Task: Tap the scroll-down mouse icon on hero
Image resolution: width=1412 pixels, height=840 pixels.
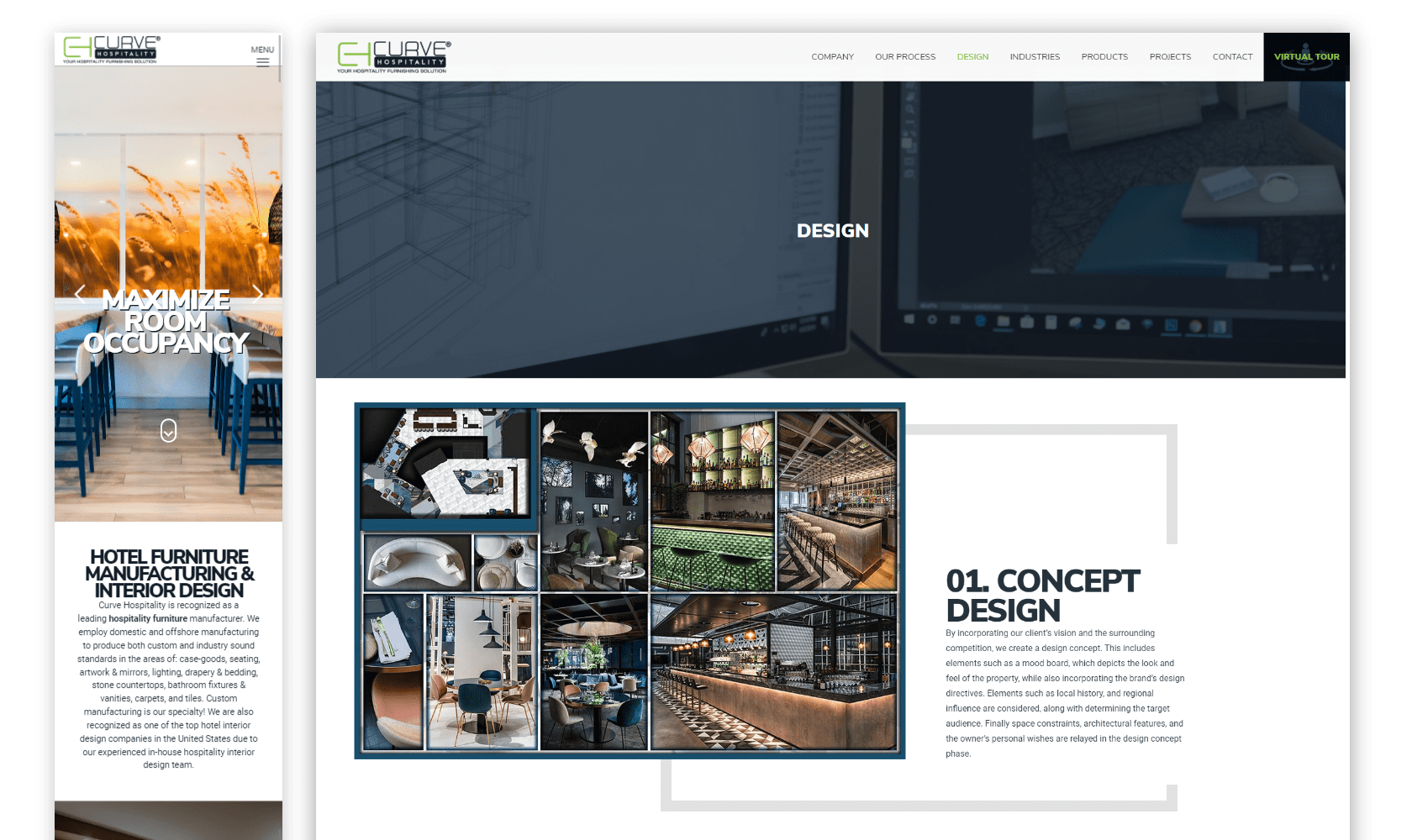Action: [x=168, y=430]
